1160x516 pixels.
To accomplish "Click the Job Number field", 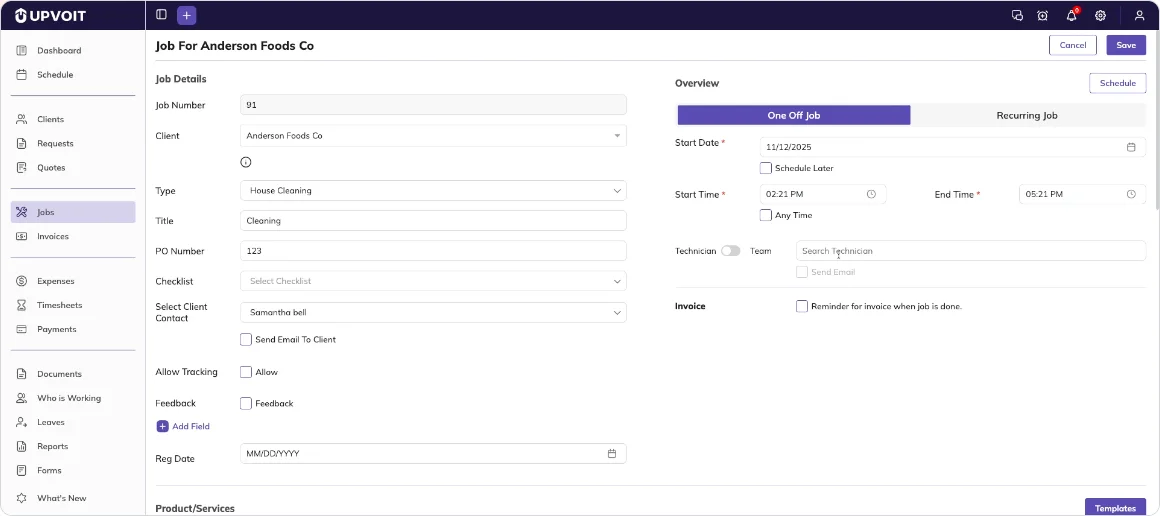I will tap(433, 105).
